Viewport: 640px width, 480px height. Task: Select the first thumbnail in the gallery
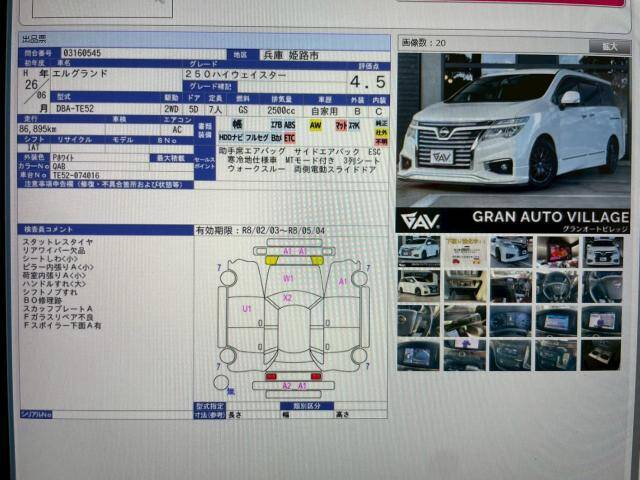[x=418, y=250]
